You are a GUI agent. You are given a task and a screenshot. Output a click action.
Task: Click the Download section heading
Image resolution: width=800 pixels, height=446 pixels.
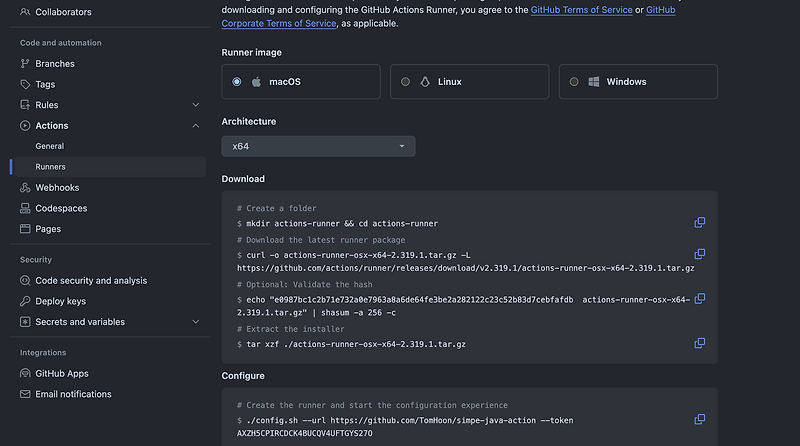[x=243, y=179]
